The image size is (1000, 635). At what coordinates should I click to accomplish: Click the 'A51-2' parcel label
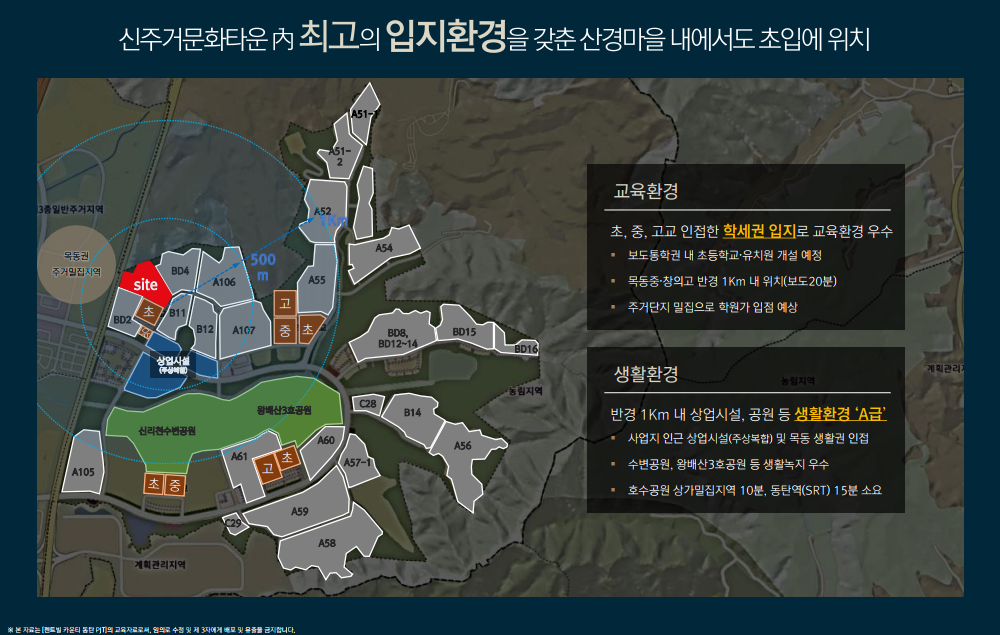(x=340, y=156)
